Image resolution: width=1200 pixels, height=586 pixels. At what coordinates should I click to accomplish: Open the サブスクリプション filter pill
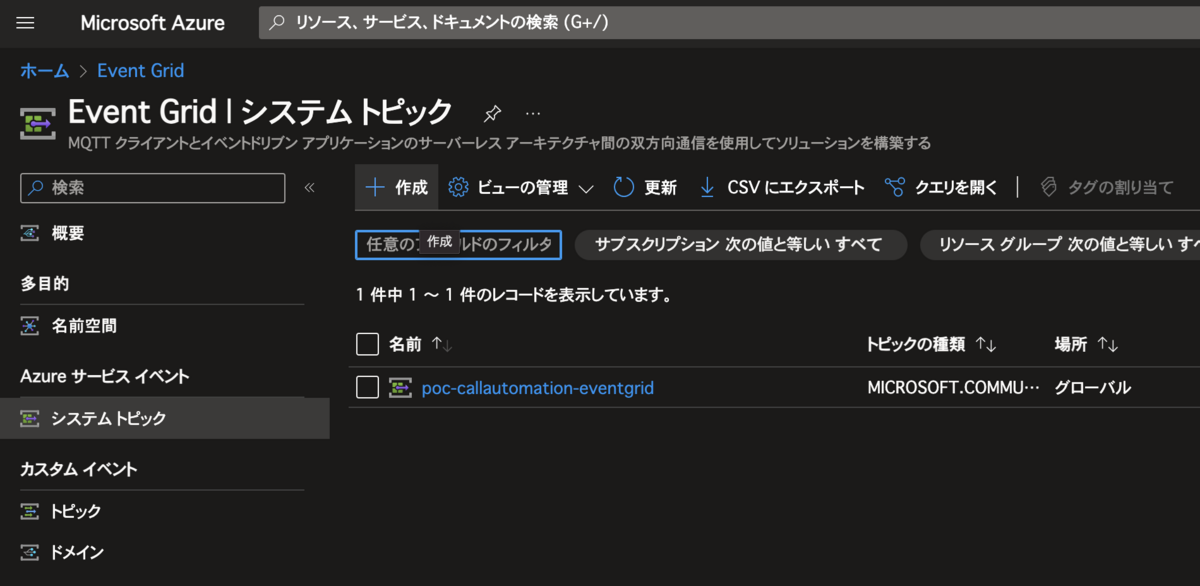click(x=740, y=244)
